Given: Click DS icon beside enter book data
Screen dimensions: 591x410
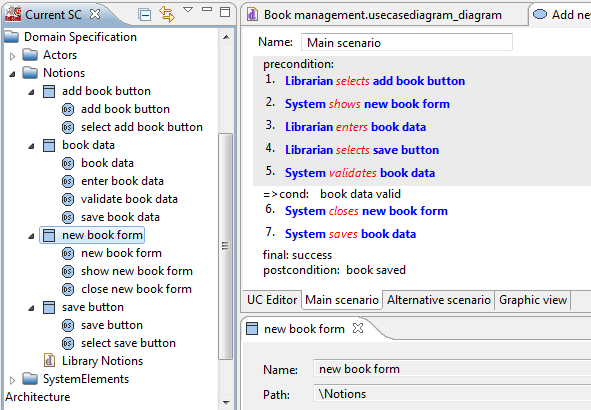Looking at the screenshot, I should (x=68, y=181).
